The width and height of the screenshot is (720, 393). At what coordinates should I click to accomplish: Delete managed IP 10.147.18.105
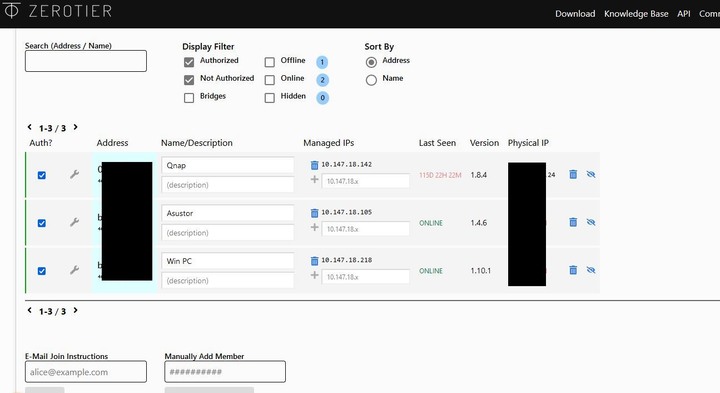pyautogui.click(x=315, y=213)
